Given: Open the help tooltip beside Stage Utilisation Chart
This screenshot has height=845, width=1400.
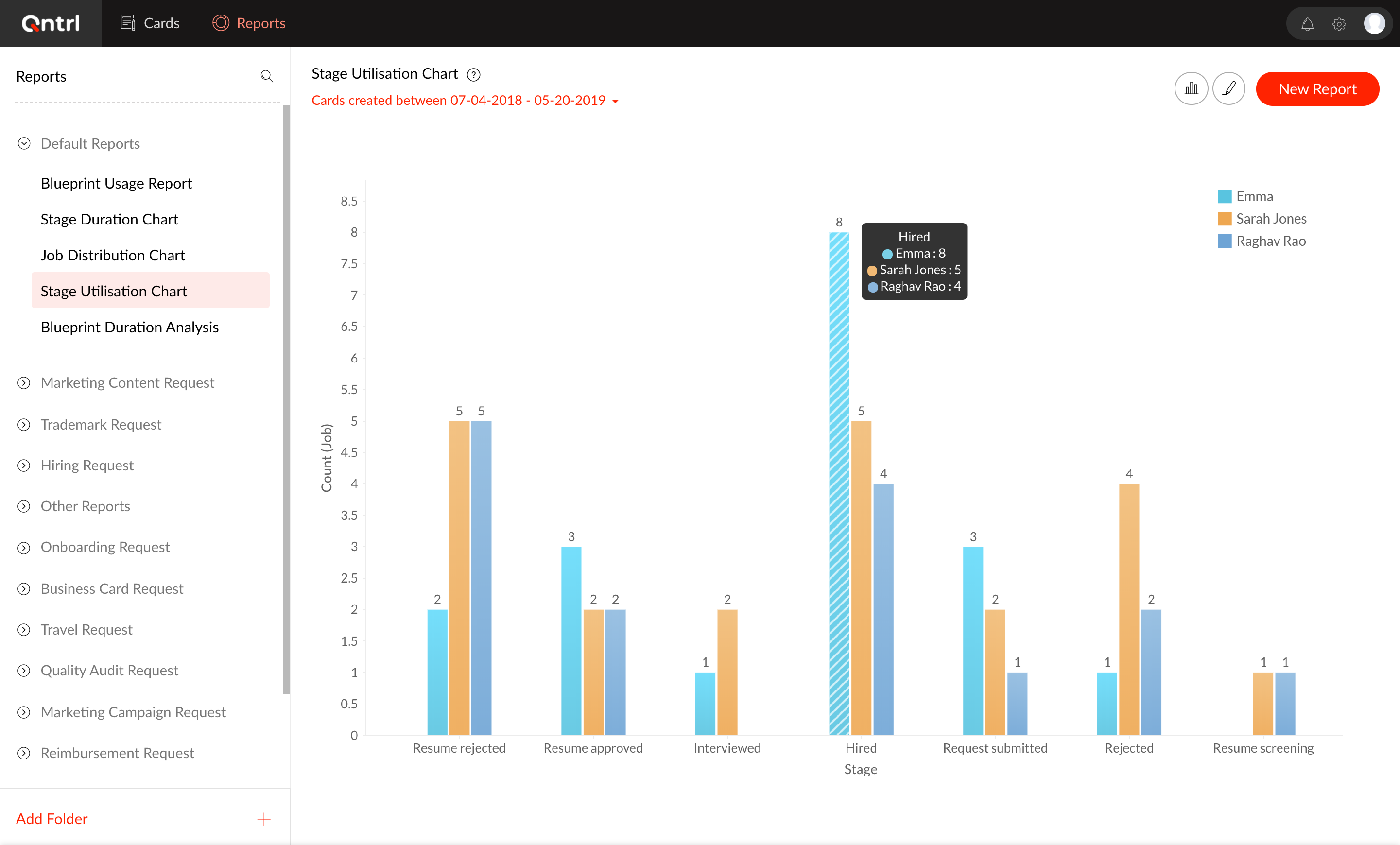Looking at the screenshot, I should point(473,74).
